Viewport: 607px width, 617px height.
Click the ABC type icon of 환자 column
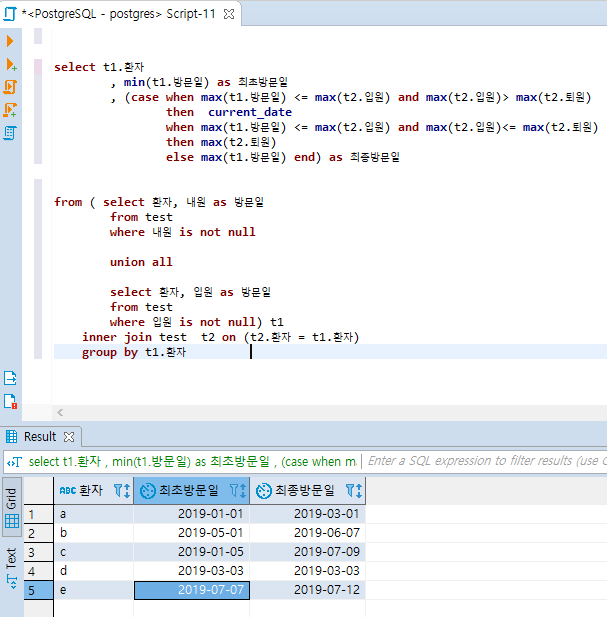point(68,490)
